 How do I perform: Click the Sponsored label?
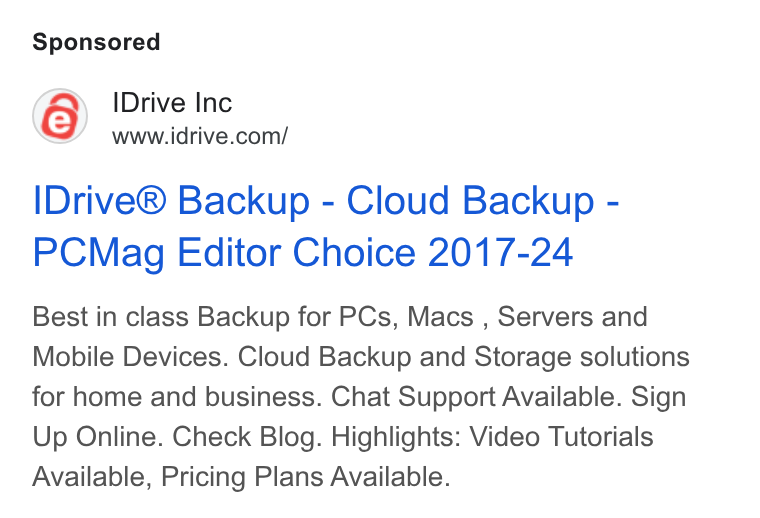[96, 42]
